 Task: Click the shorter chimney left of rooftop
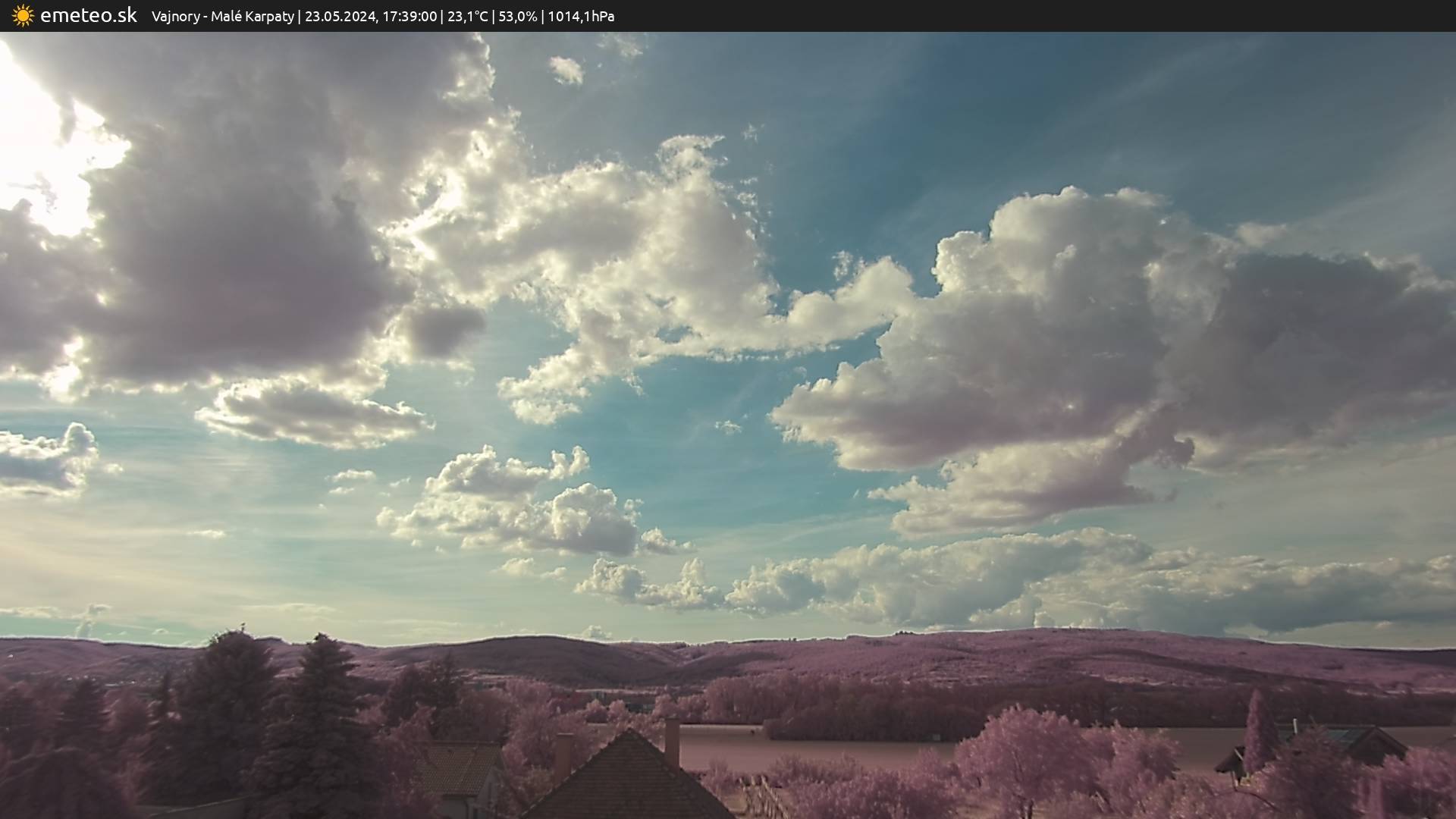(x=563, y=755)
